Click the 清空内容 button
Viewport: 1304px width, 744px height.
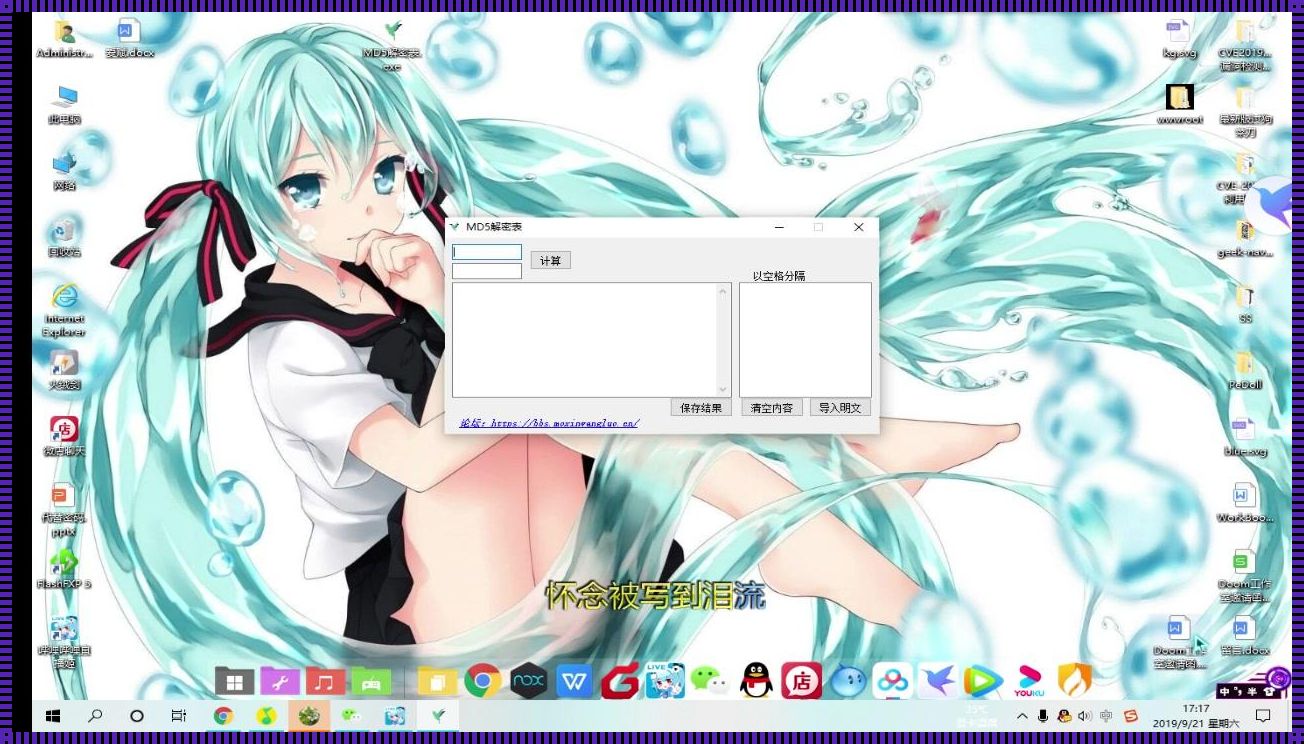(772, 408)
